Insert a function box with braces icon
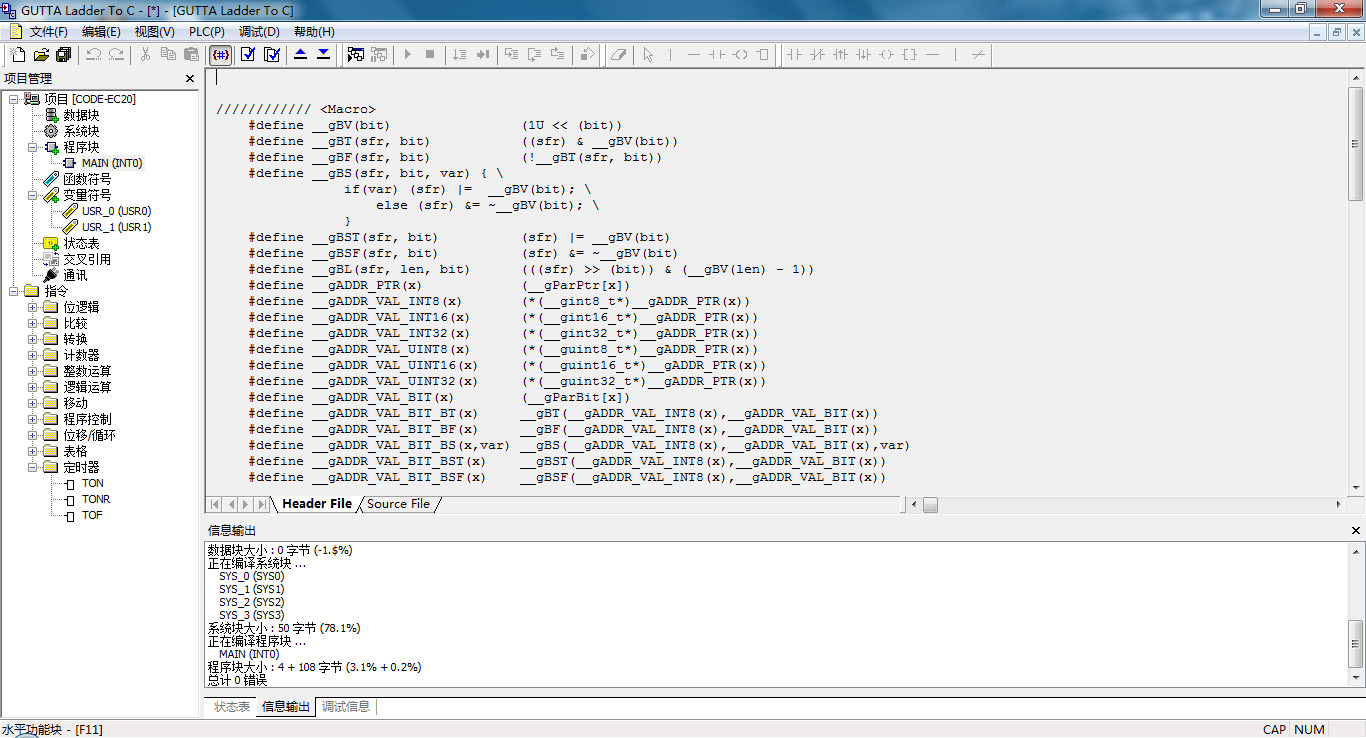This screenshot has width=1366, height=738. [x=909, y=54]
